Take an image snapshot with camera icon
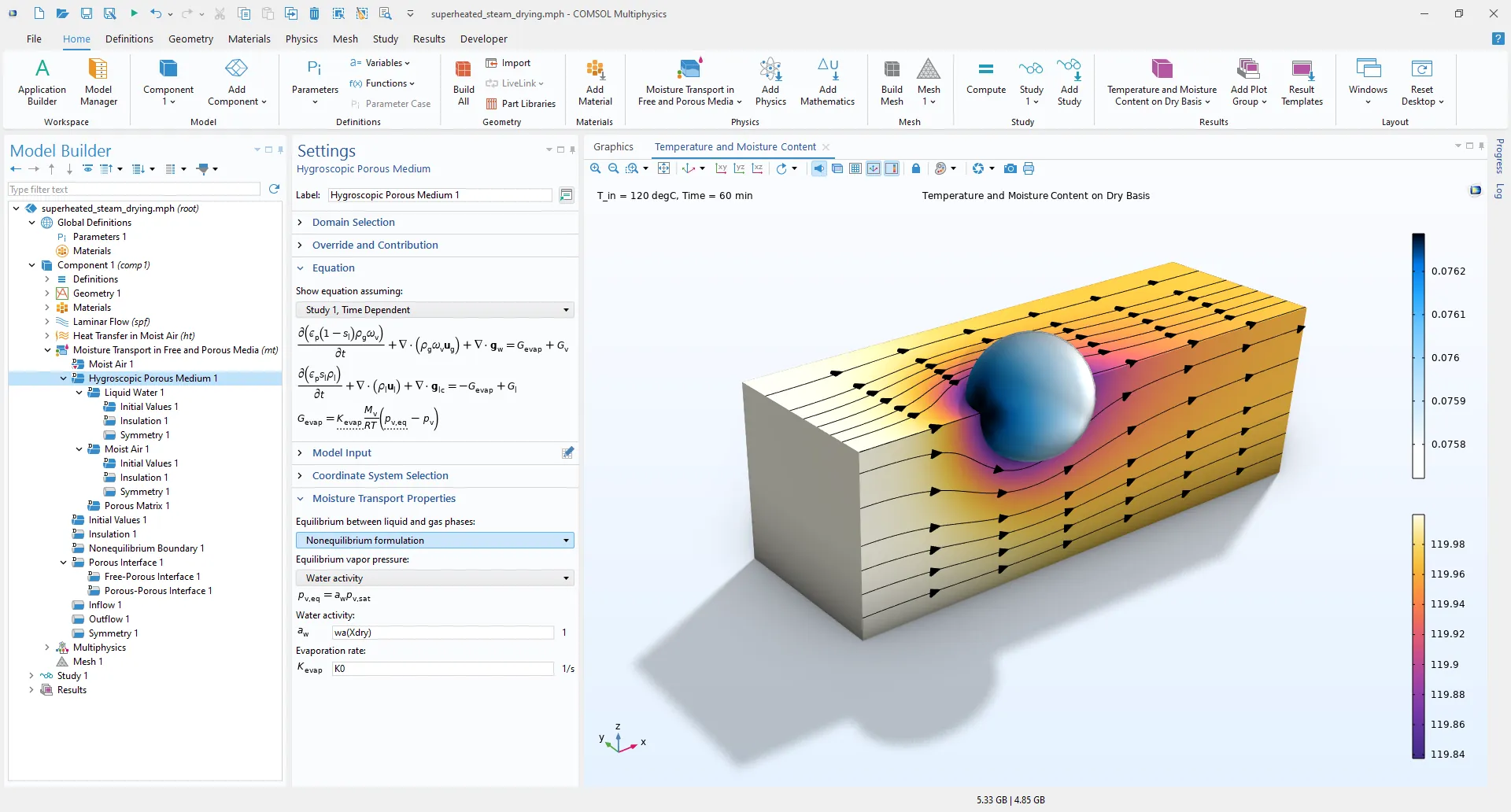This screenshot has width=1511, height=812. pyautogui.click(x=1010, y=168)
